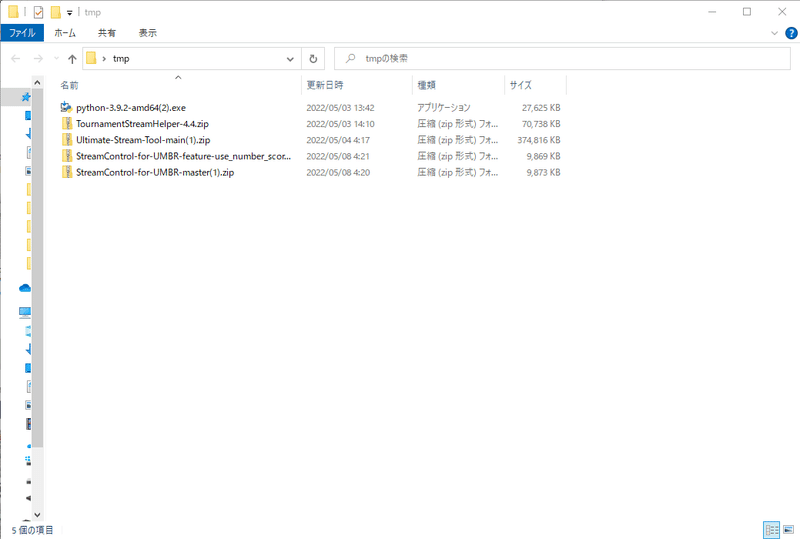Screen dimensions: 800x539
Task: Refresh the tmp folder view
Action: click(313, 59)
